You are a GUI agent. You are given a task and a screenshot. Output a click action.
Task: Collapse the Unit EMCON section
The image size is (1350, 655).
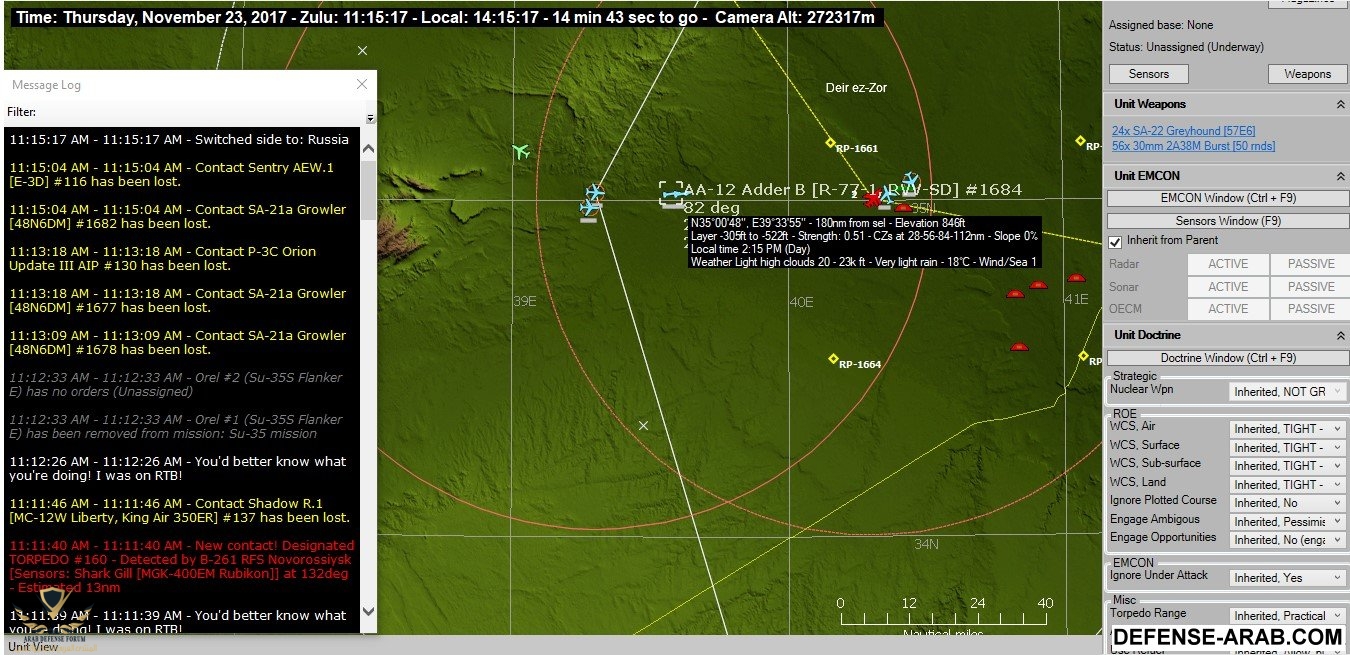1339,176
